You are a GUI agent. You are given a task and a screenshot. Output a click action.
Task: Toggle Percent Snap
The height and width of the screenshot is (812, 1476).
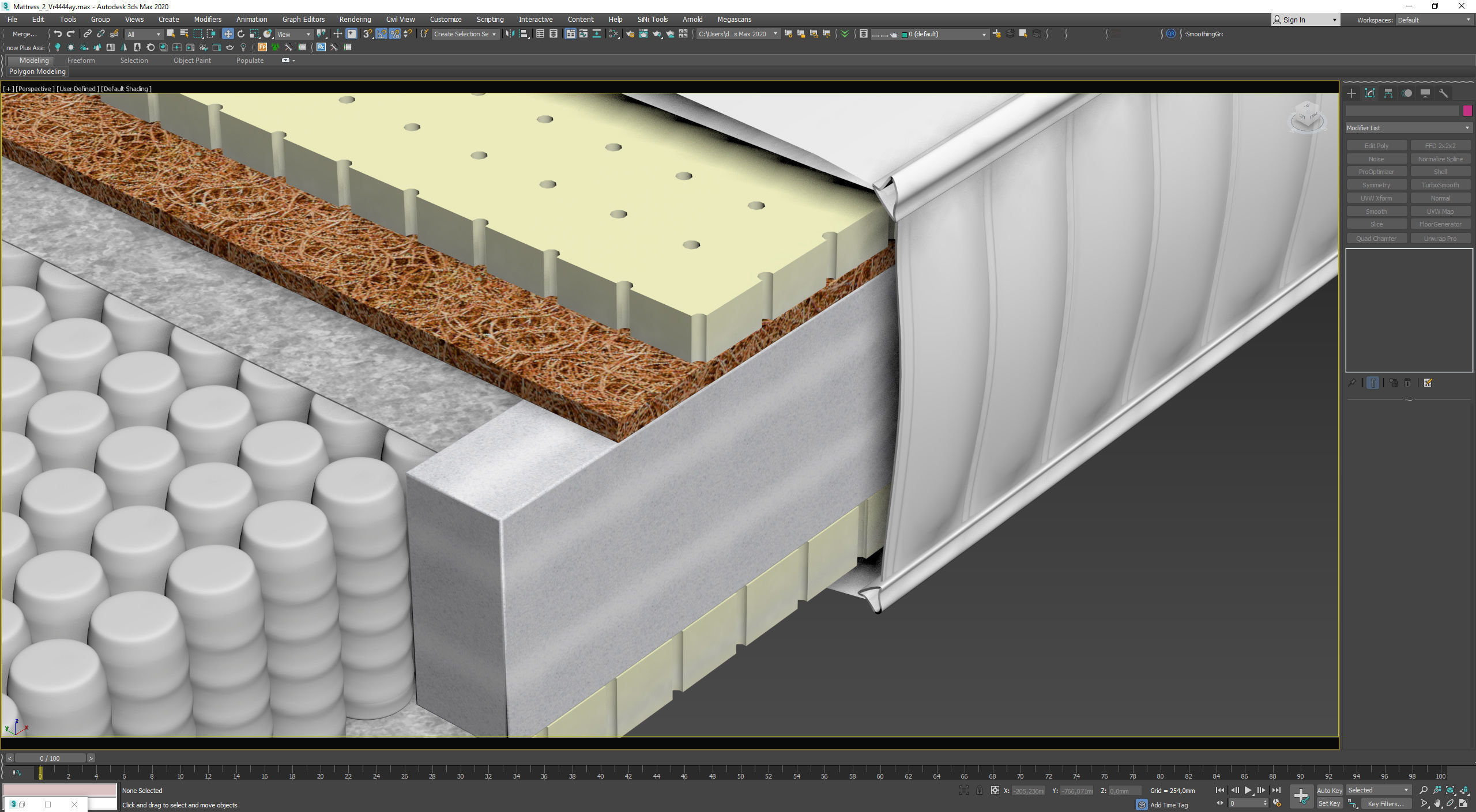(x=394, y=34)
